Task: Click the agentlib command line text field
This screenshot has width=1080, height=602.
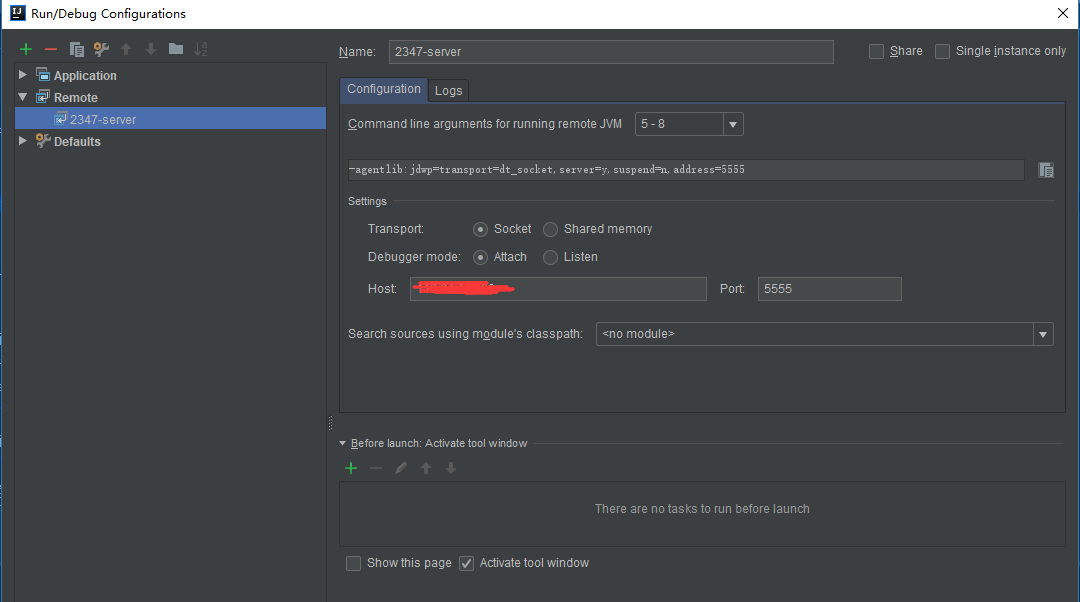Action: tap(686, 170)
